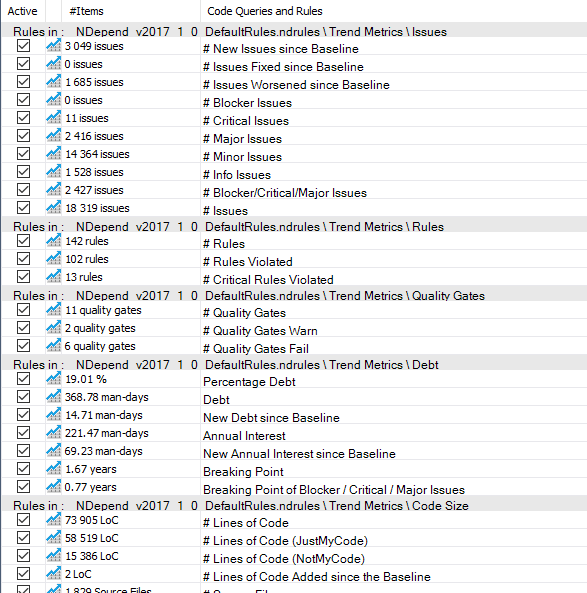Click trend icon next to 2 416 issues
This screenshot has height=593, width=587.
pyautogui.click(x=53, y=135)
